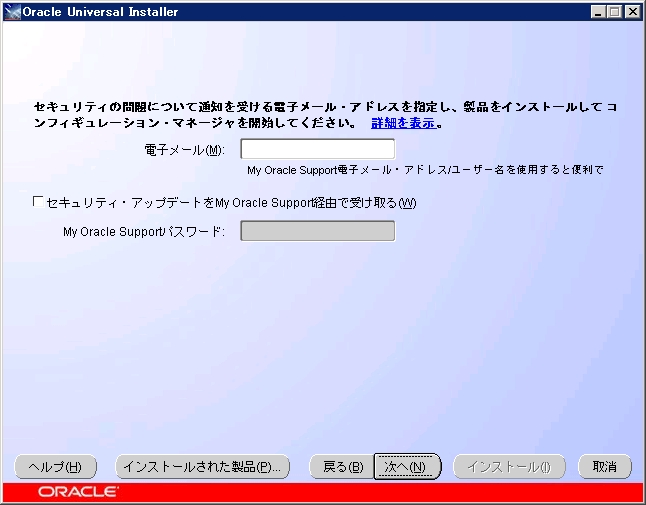
Task: Click the Oracle Universal Installer title bar text
Action: coord(100,12)
